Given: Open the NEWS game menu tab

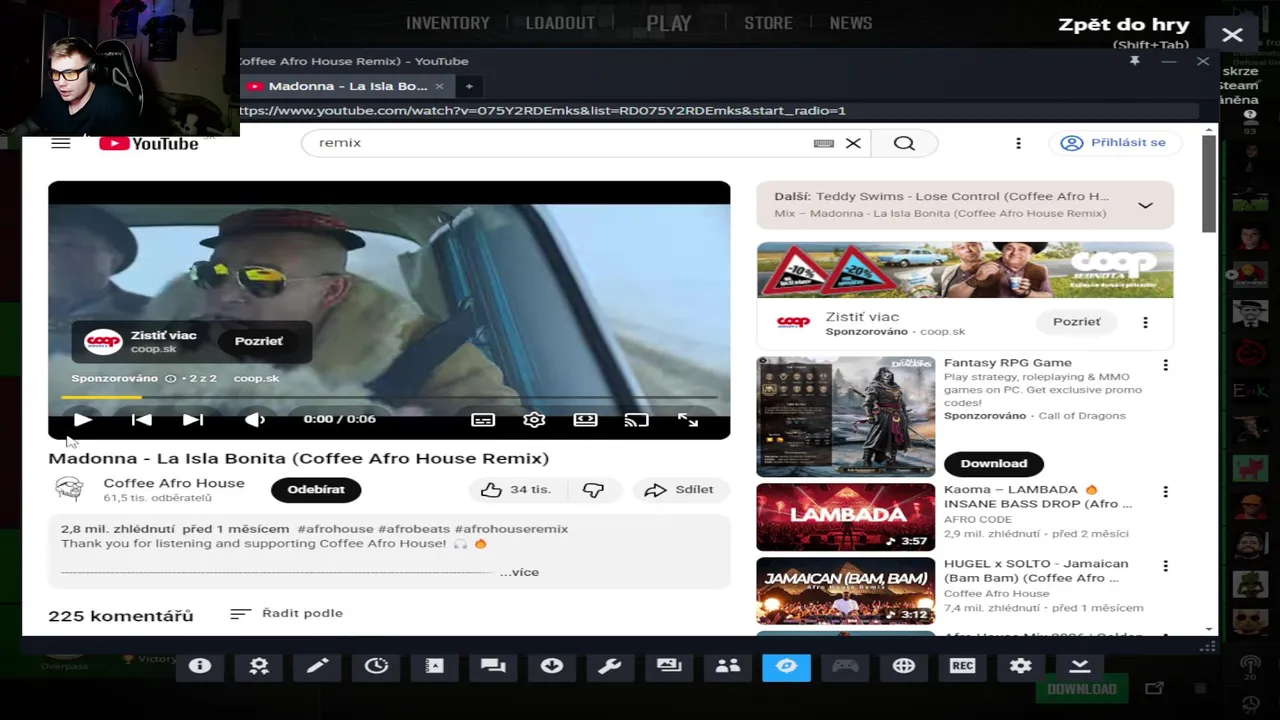Looking at the screenshot, I should click(851, 23).
